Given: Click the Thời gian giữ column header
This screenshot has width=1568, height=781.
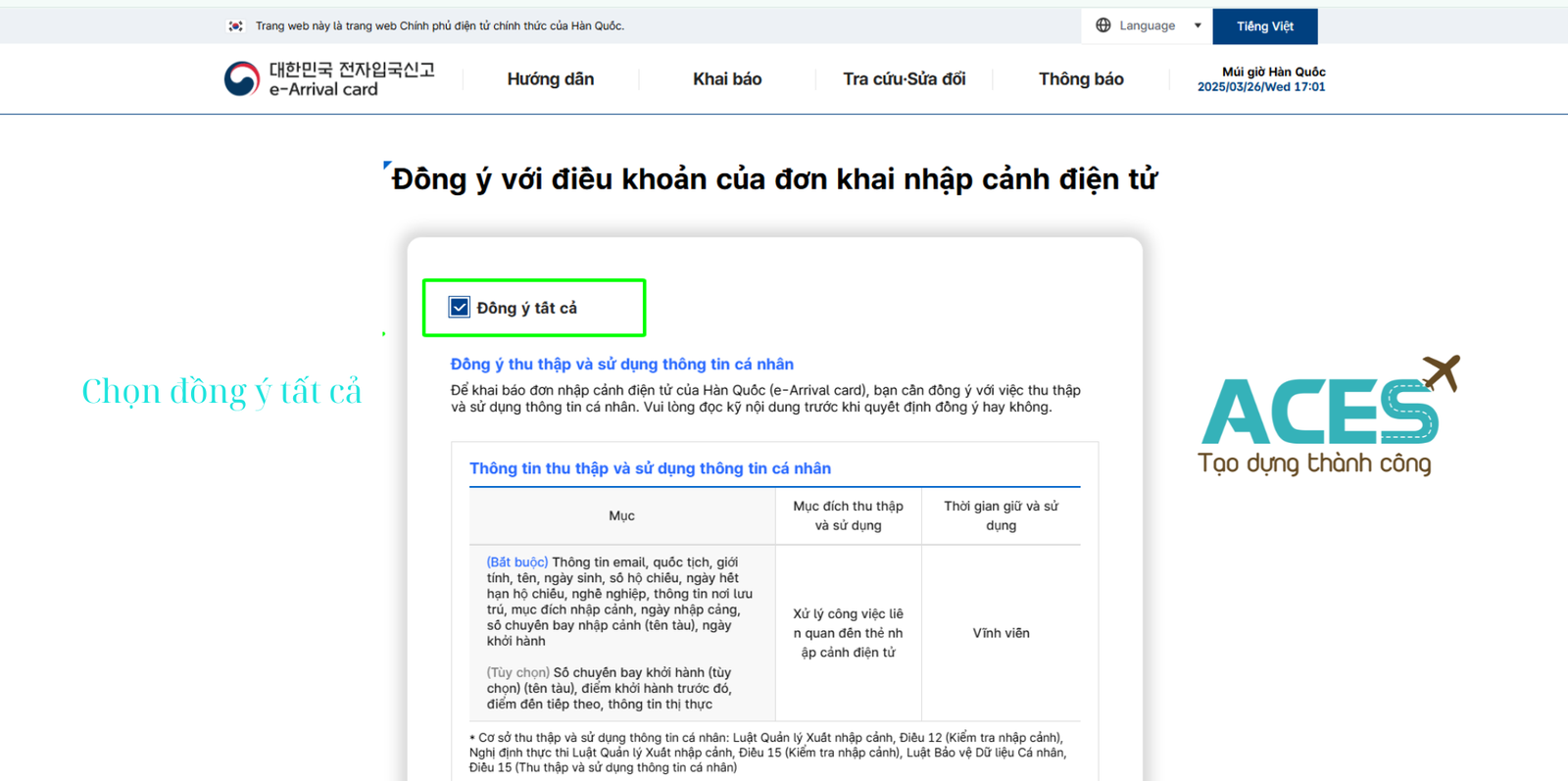Looking at the screenshot, I should click(x=1002, y=515).
